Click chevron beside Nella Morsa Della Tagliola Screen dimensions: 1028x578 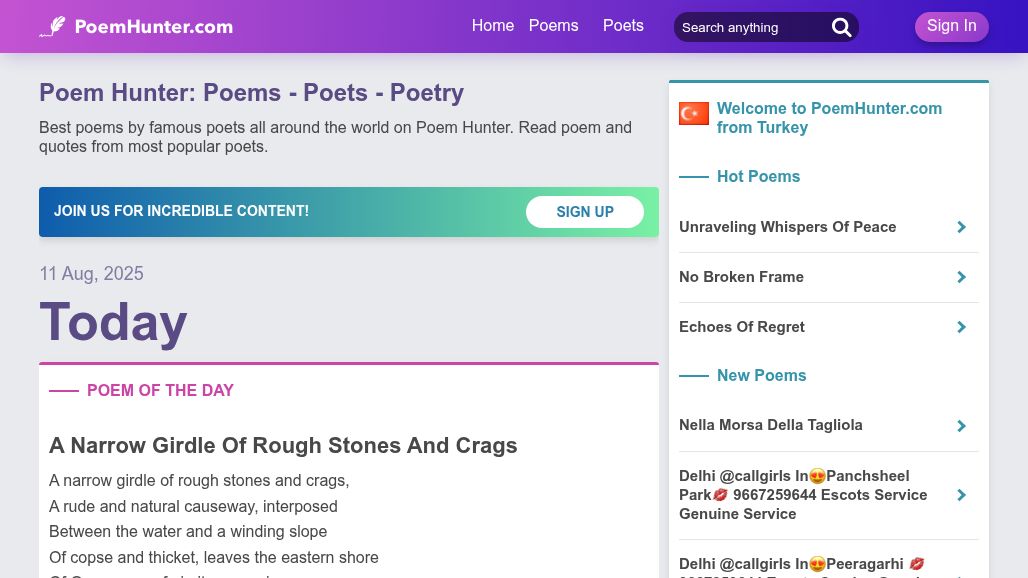(961, 426)
